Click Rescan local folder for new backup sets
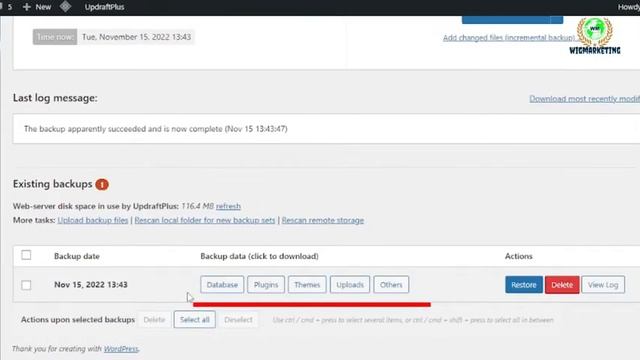The height and width of the screenshot is (360, 640). (x=204, y=220)
